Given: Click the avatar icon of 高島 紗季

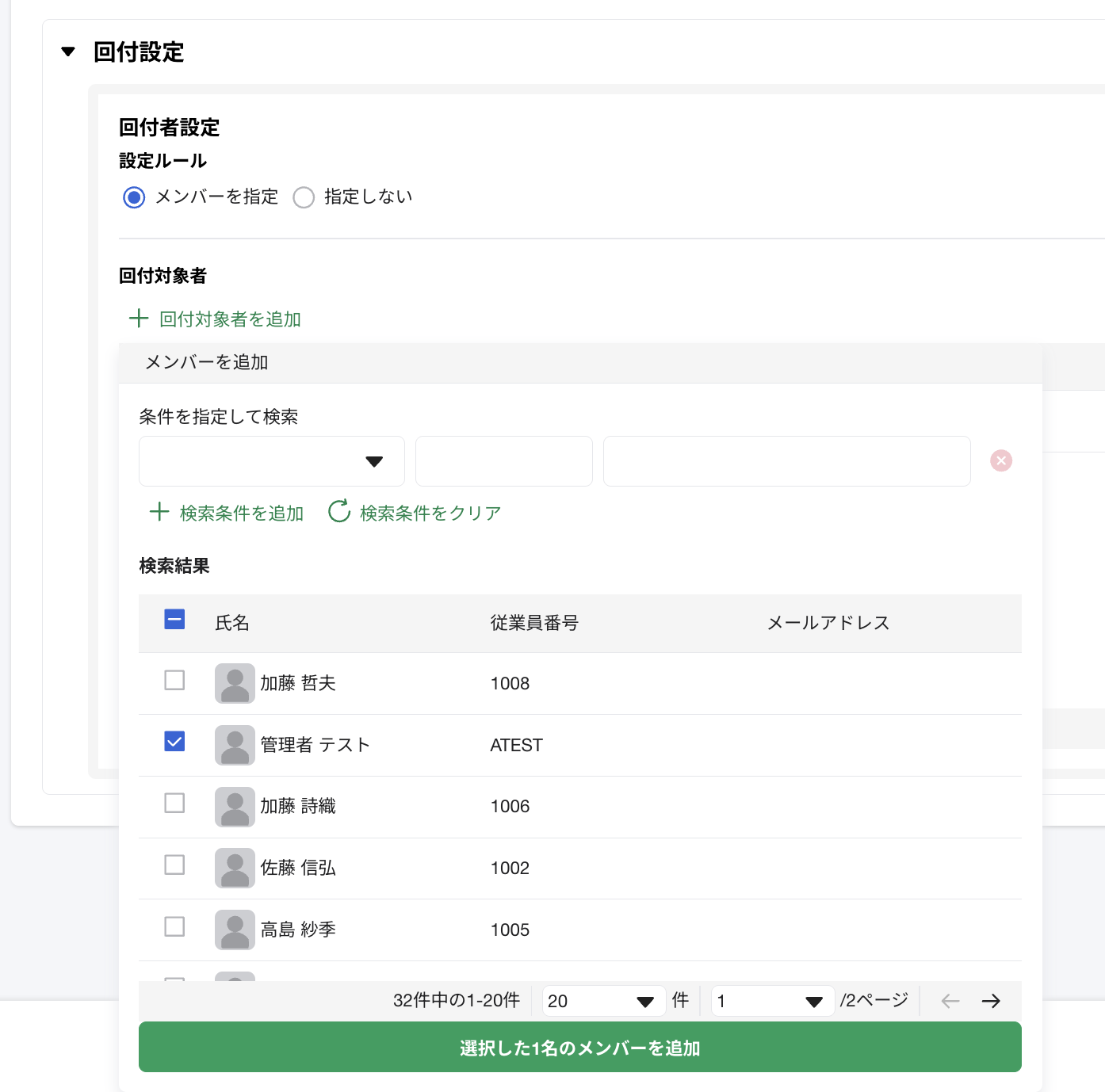Looking at the screenshot, I should [x=235, y=930].
